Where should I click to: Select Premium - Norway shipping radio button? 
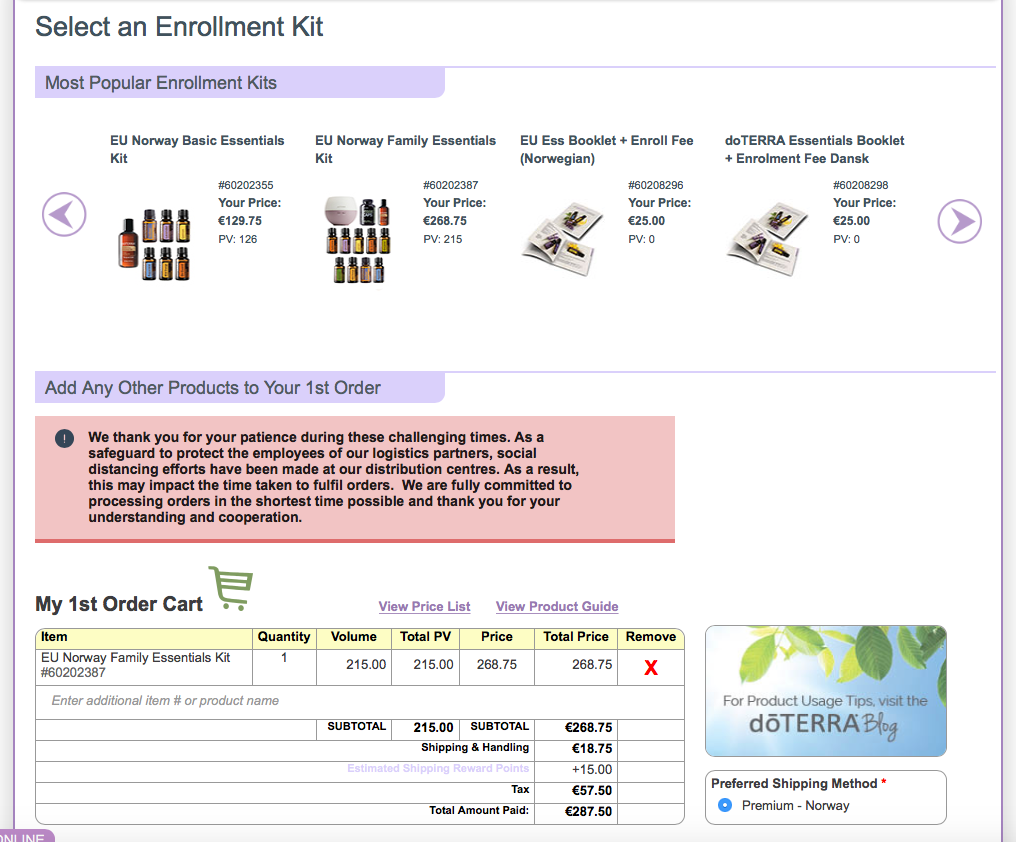pos(725,805)
